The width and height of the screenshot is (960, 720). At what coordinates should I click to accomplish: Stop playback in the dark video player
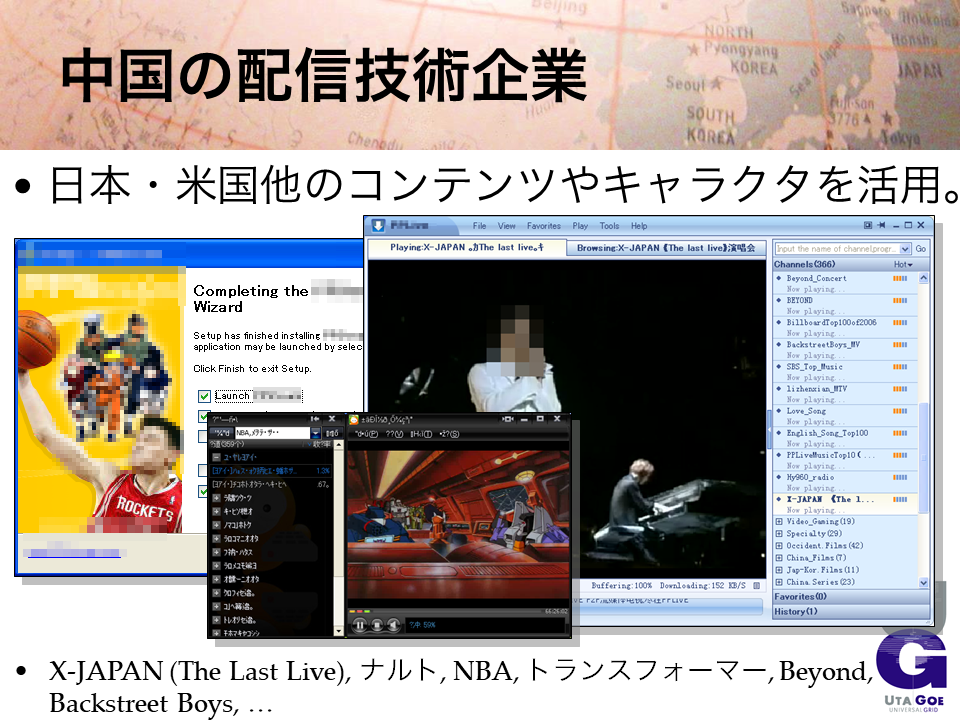pyautogui.click(x=377, y=625)
